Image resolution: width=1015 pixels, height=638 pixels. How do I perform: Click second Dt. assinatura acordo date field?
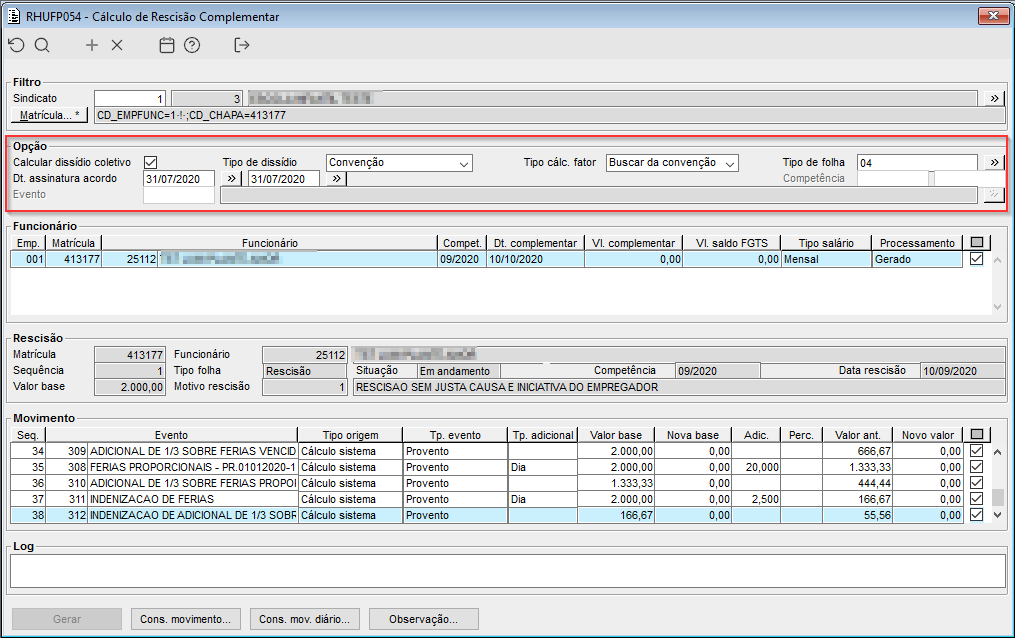tap(284, 179)
